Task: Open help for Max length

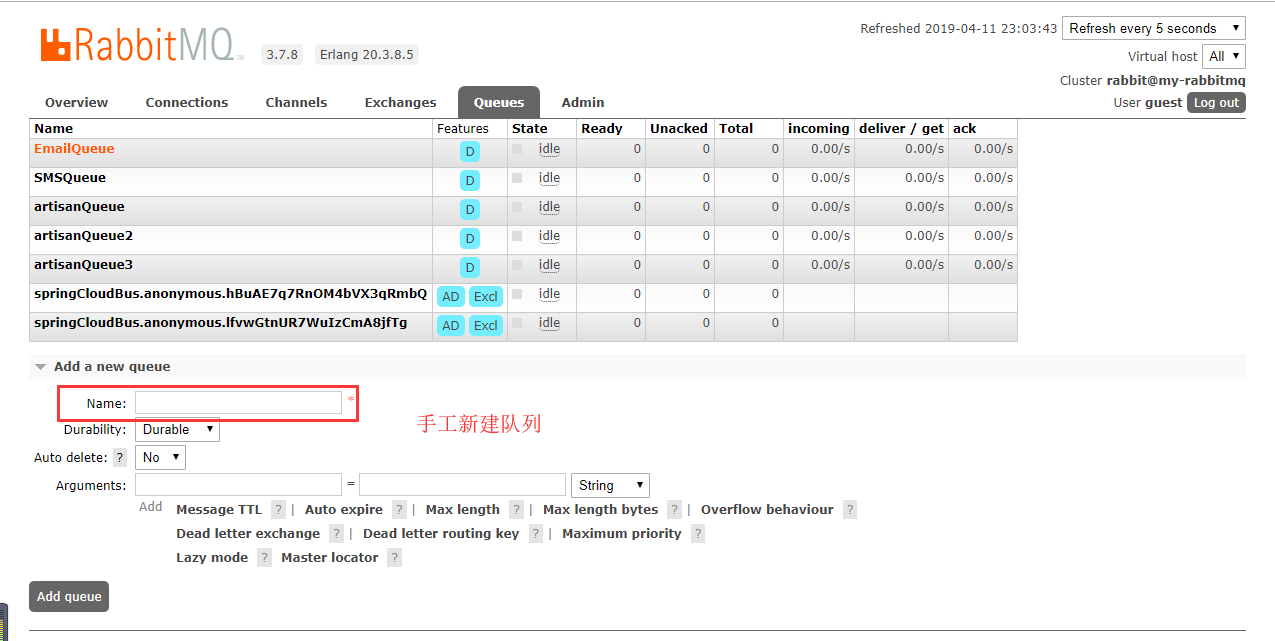Action: point(517,510)
